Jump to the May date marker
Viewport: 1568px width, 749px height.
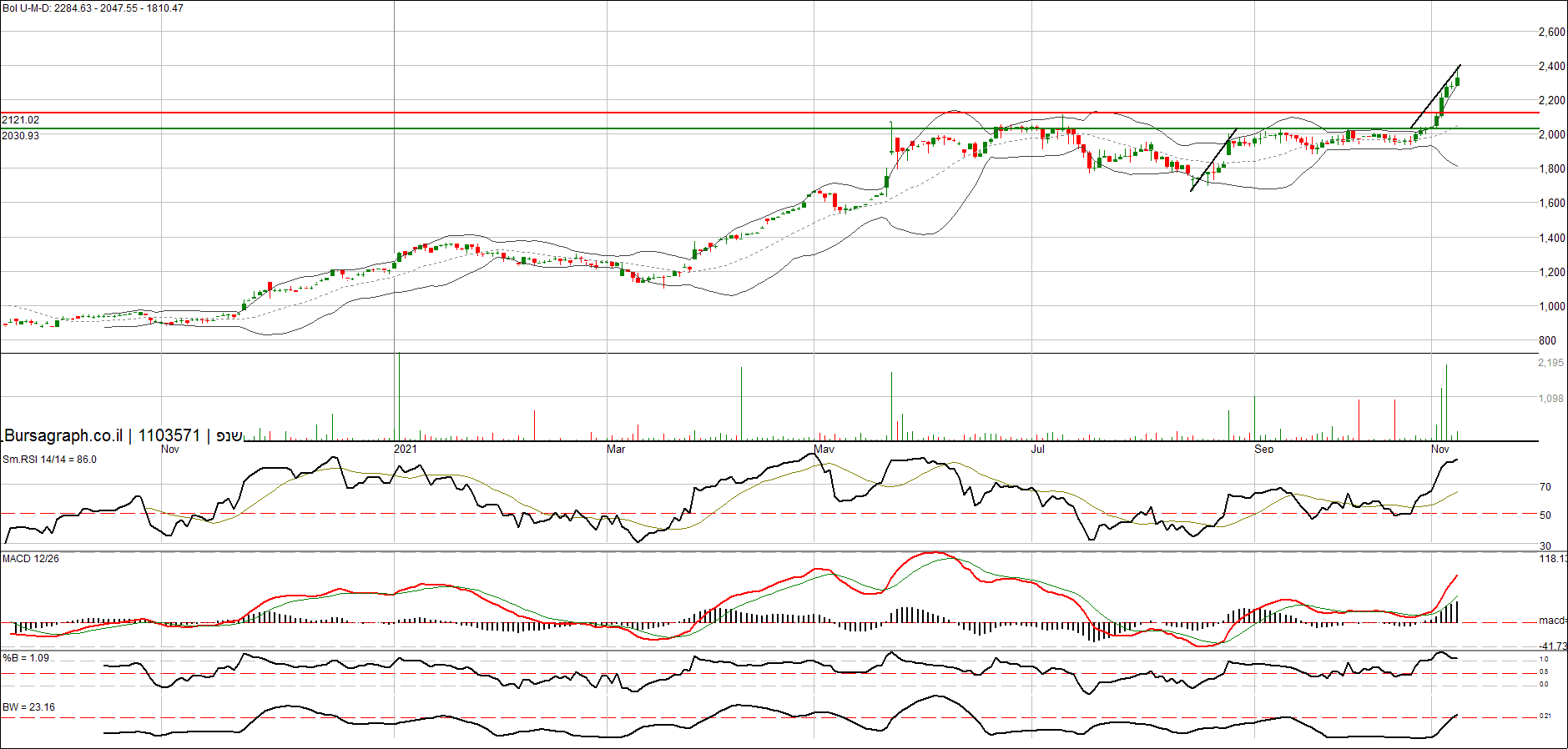(x=824, y=450)
